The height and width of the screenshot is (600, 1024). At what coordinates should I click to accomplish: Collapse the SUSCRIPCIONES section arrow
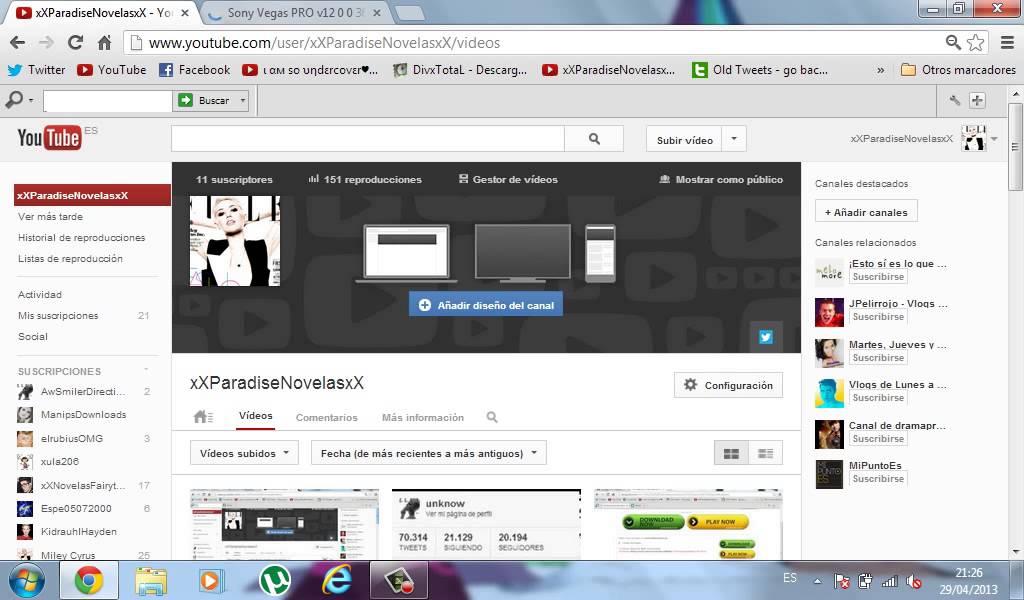(146, 370)
